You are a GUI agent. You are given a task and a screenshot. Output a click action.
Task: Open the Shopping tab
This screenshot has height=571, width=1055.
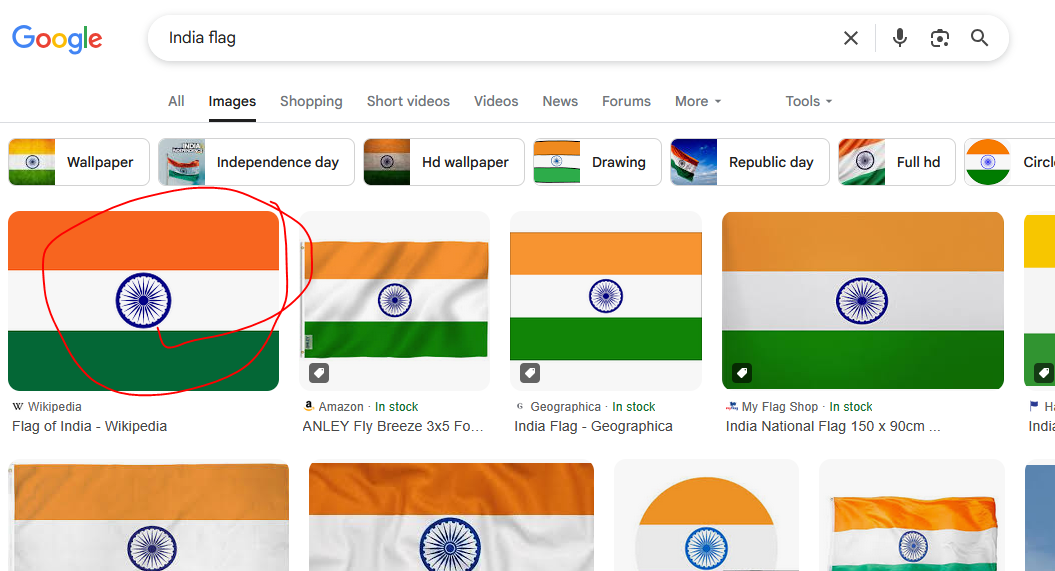tap(311, 101)
